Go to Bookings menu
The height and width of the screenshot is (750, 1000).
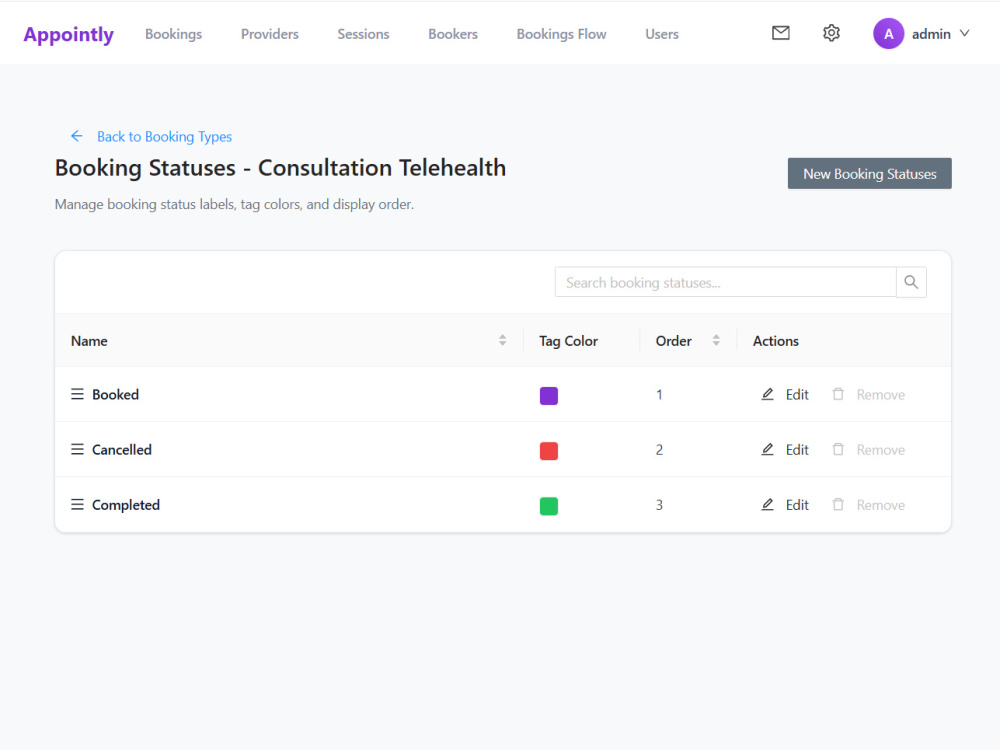click(173, 34)
